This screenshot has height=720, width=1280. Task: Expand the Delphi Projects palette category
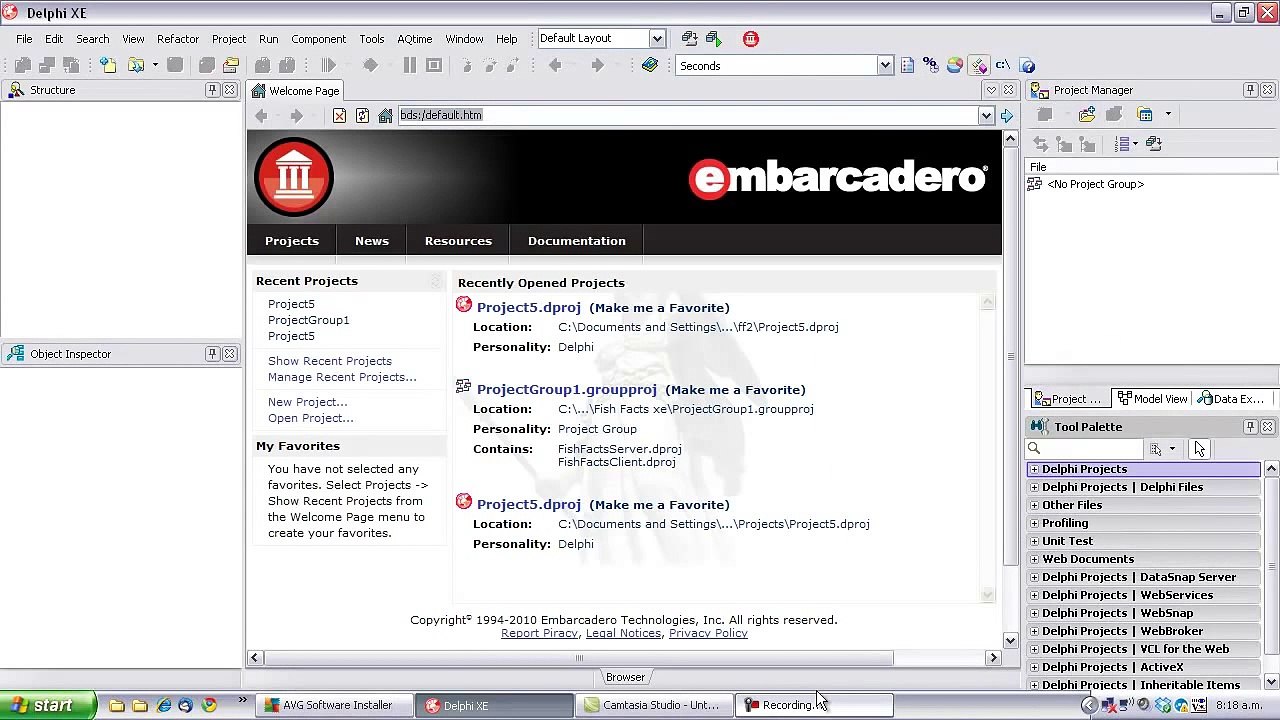coord(1034,469)
